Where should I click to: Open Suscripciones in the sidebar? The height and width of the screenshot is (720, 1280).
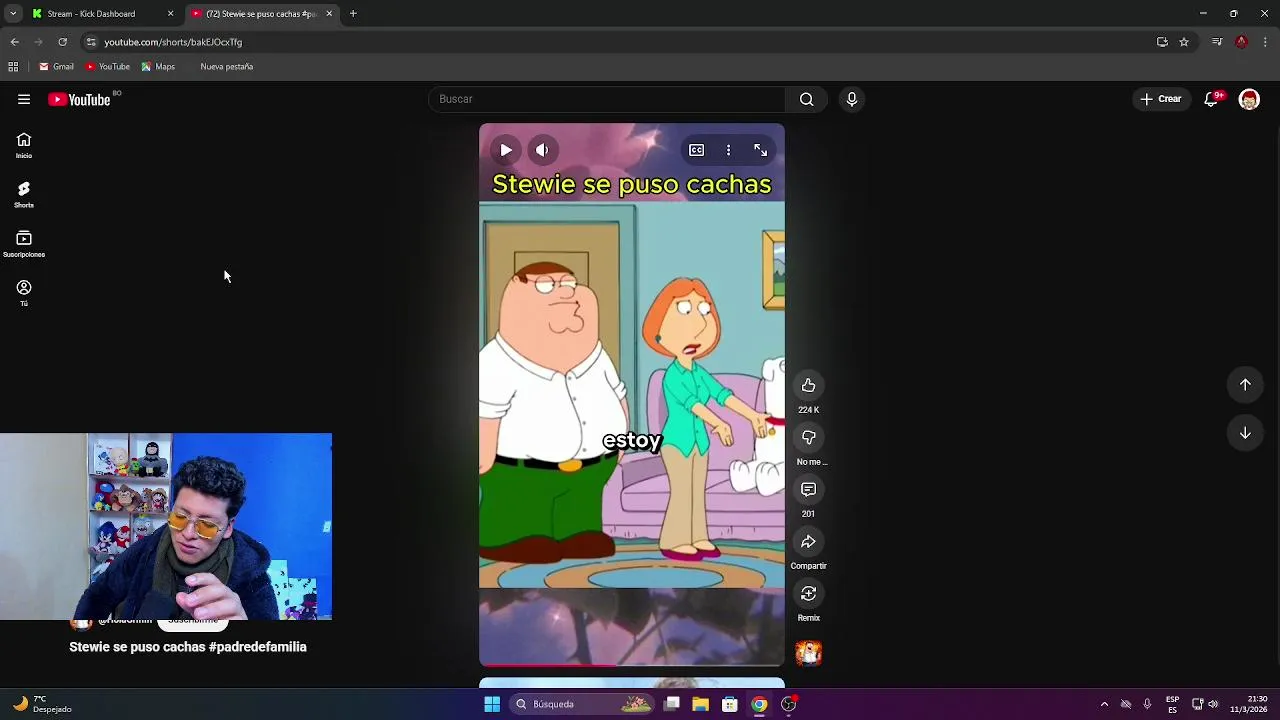click(x=24, y=244)
